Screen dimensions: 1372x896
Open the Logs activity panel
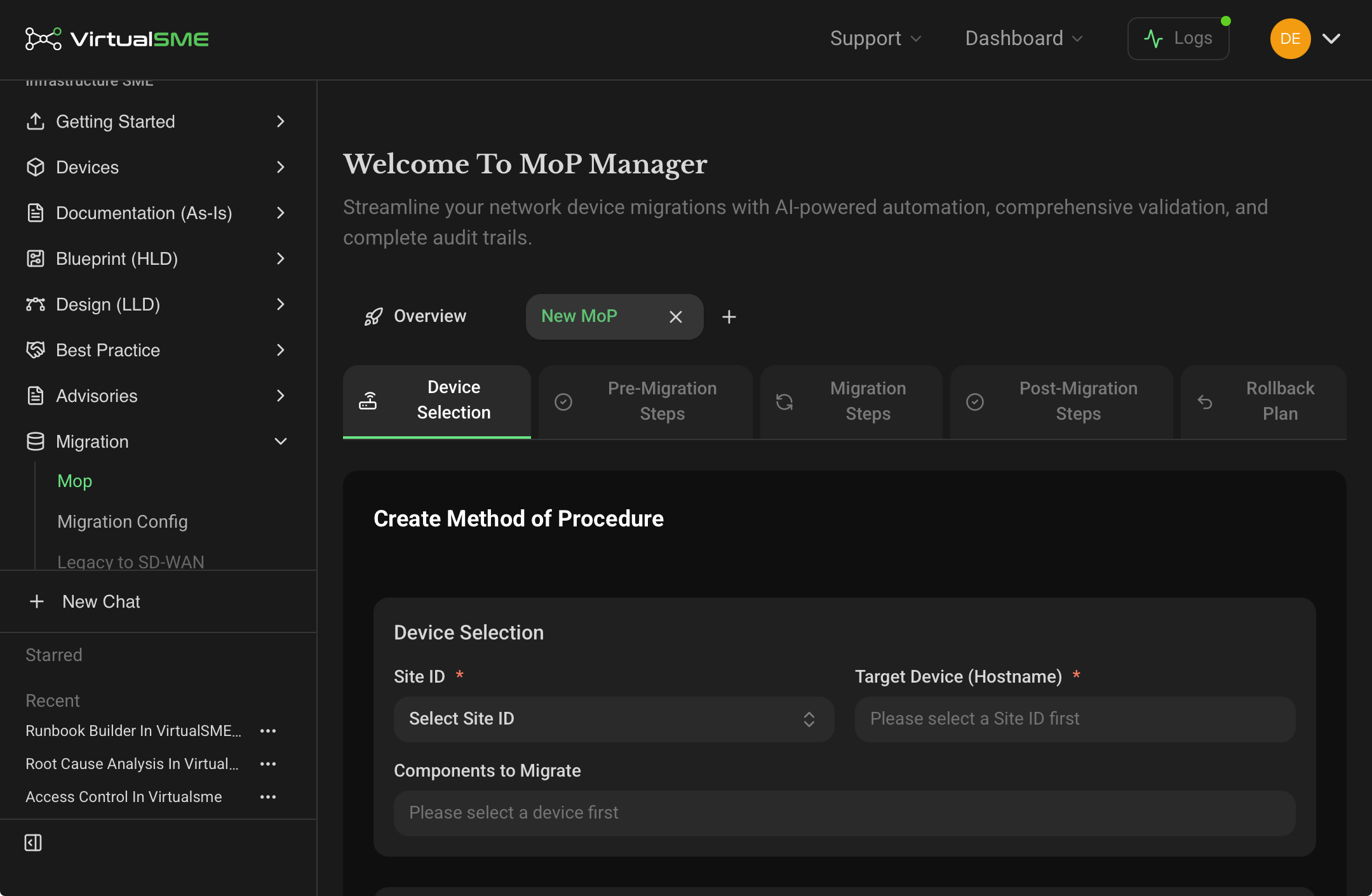point(1178,39)
